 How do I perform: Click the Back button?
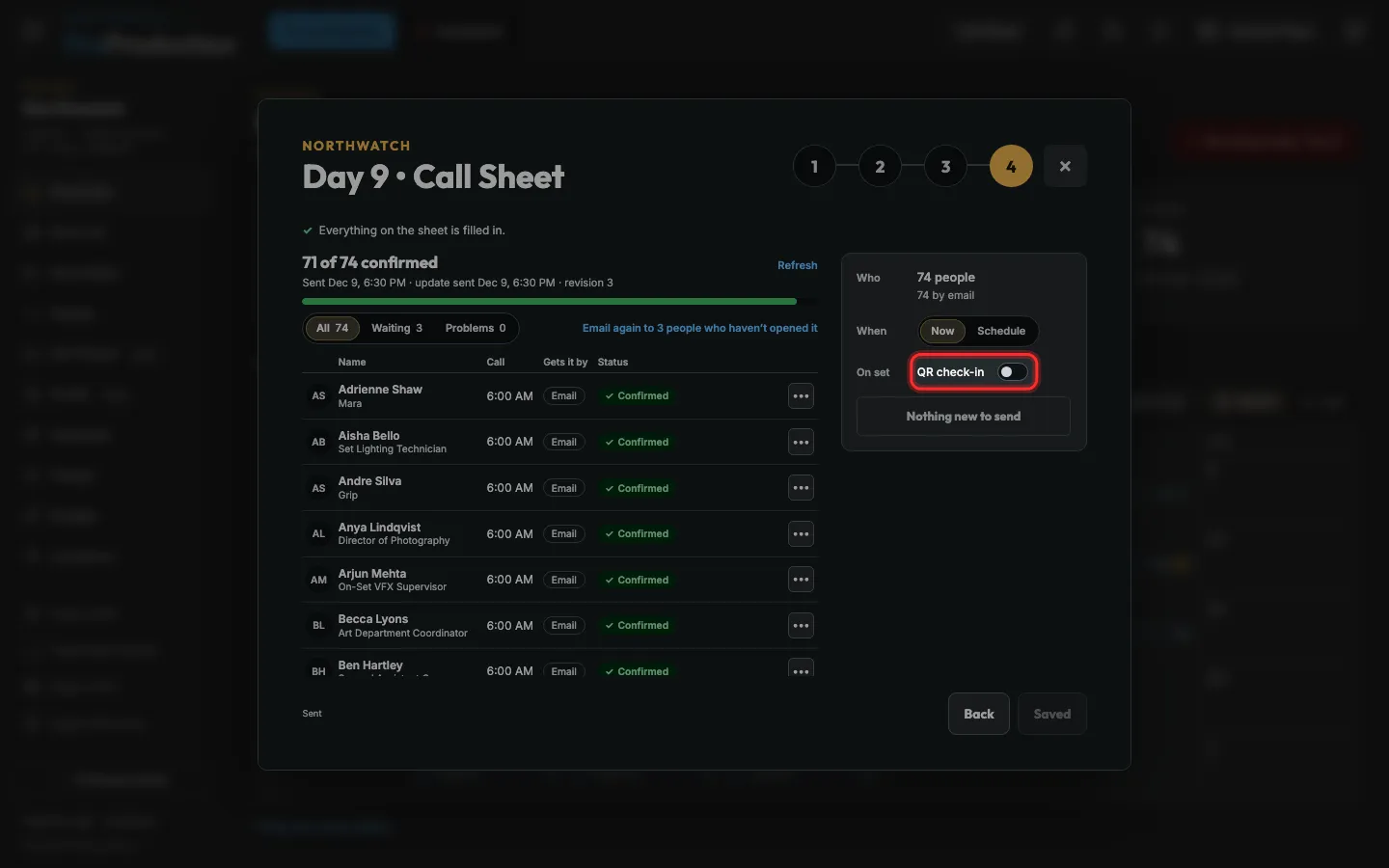click(978, 715)
